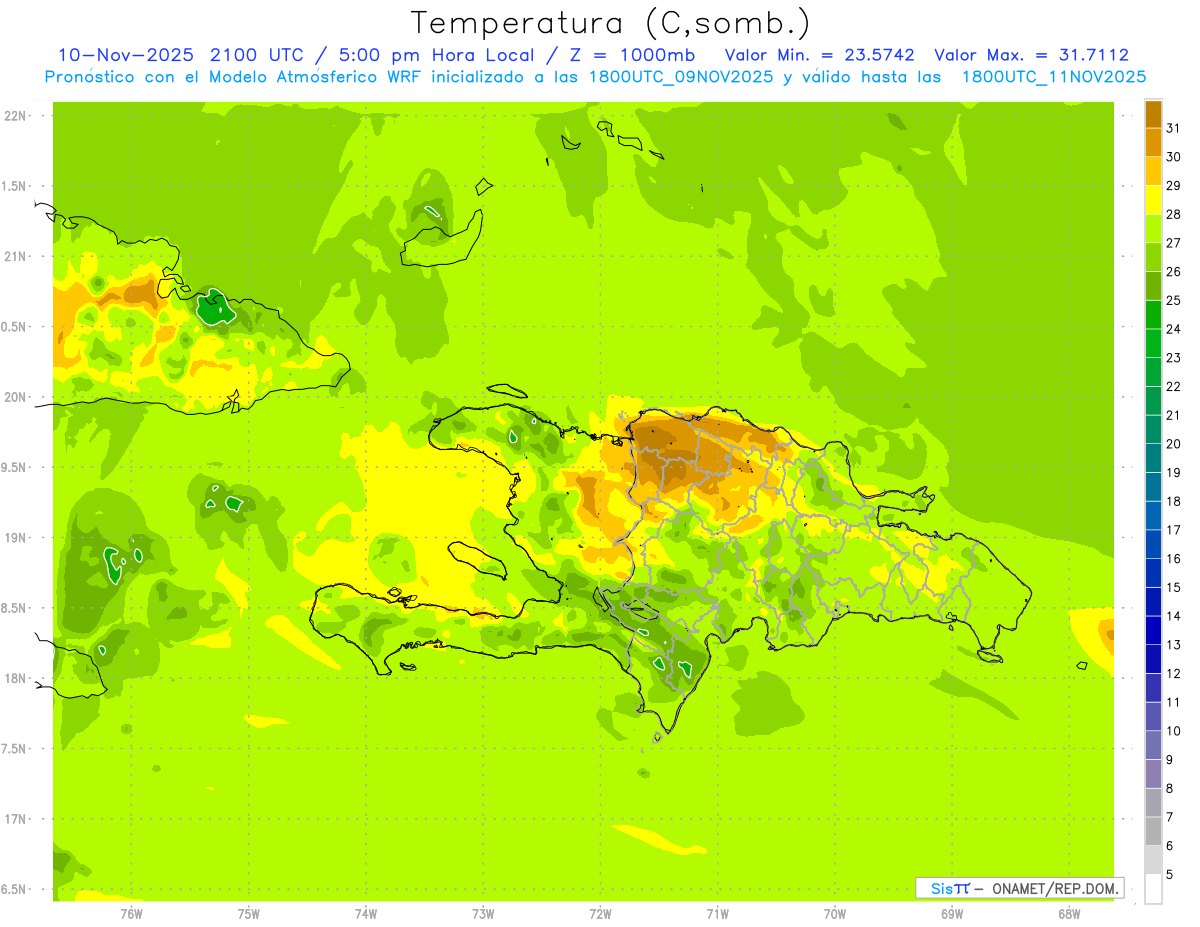The image size is (1200, 927).
Task: Click the "17N" latitude axis label
Action: click(16, 819)
